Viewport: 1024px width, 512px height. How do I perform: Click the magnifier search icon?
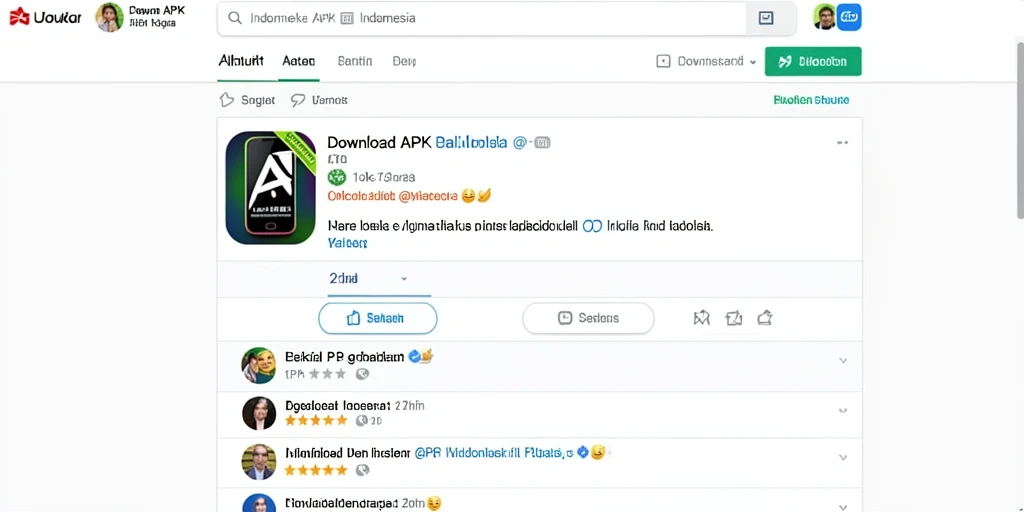(234, 18)
